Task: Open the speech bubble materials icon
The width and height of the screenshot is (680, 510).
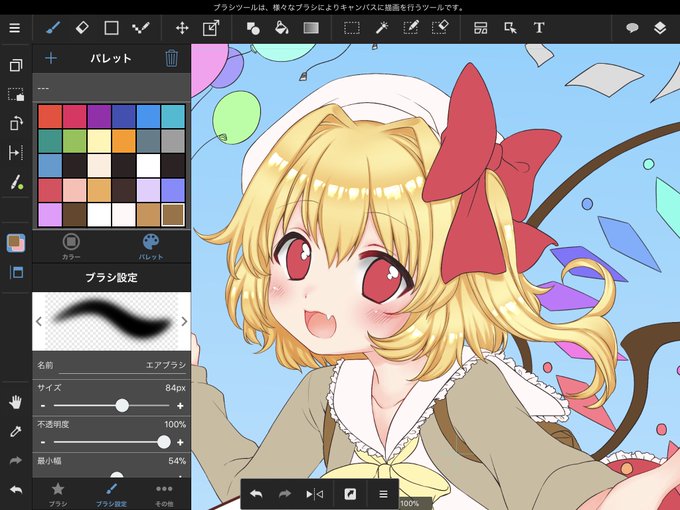Action: coord(632,28)
